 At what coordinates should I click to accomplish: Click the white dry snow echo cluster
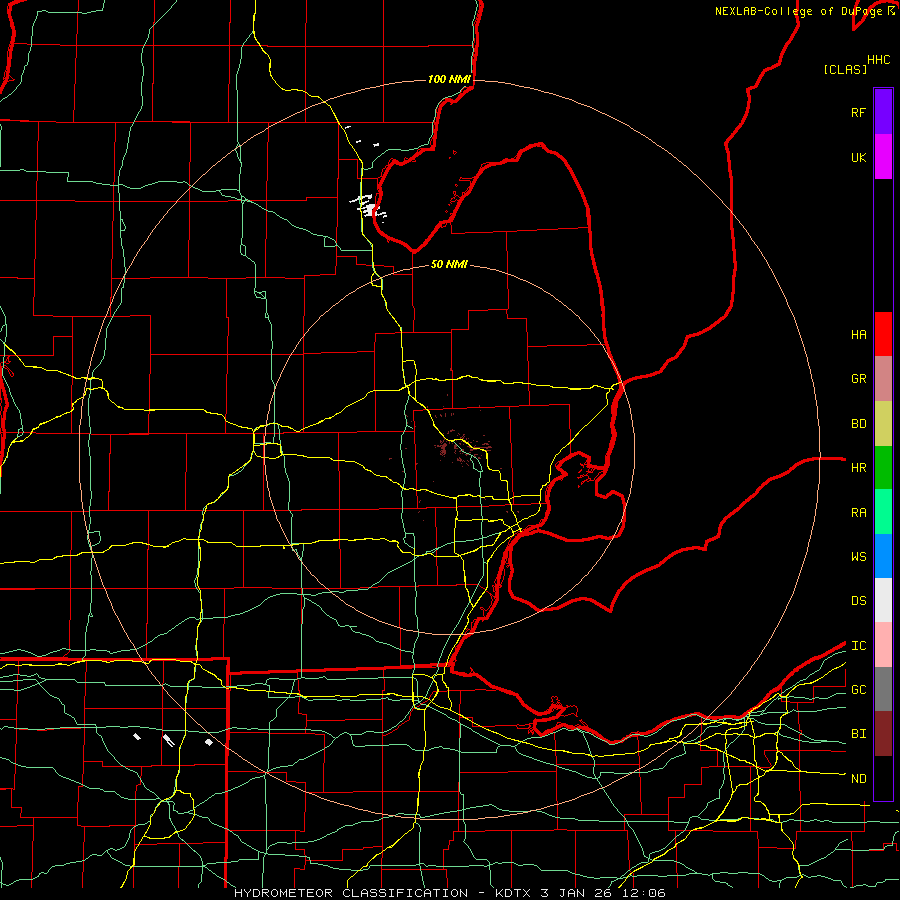[368, 207]
